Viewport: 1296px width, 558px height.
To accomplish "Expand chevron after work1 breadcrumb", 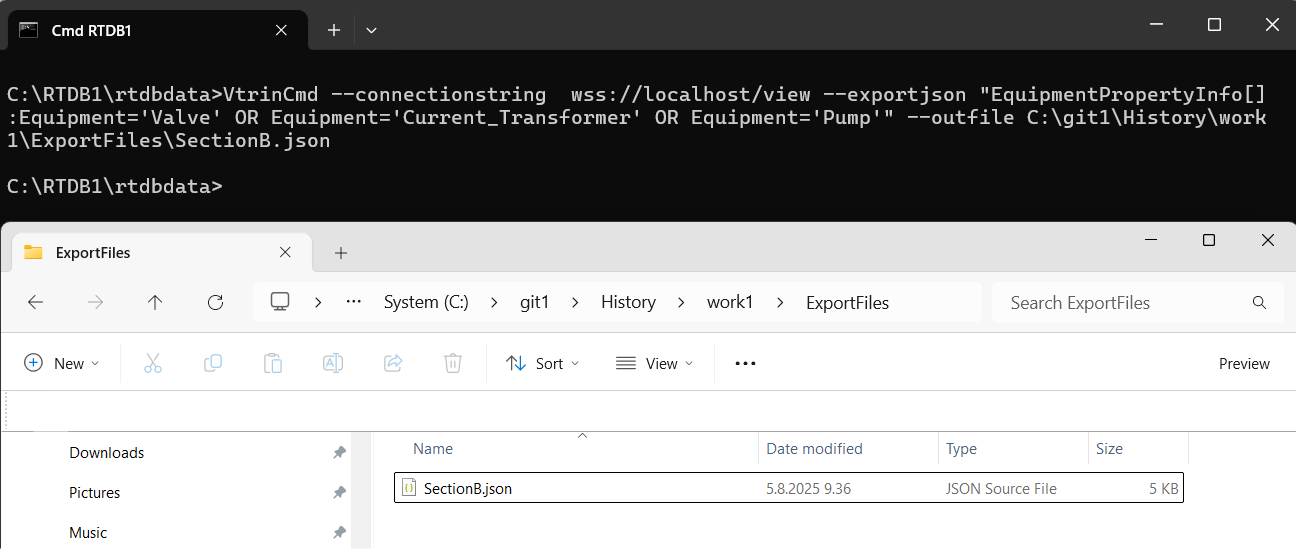I will pos(782,302).
